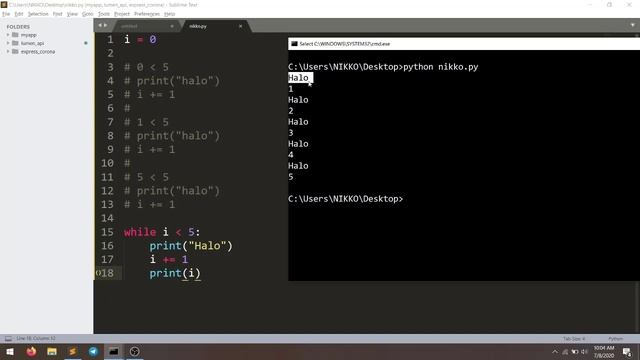Open the Windows Start menu
640x360 pixels.
click(x=10, y=351)
